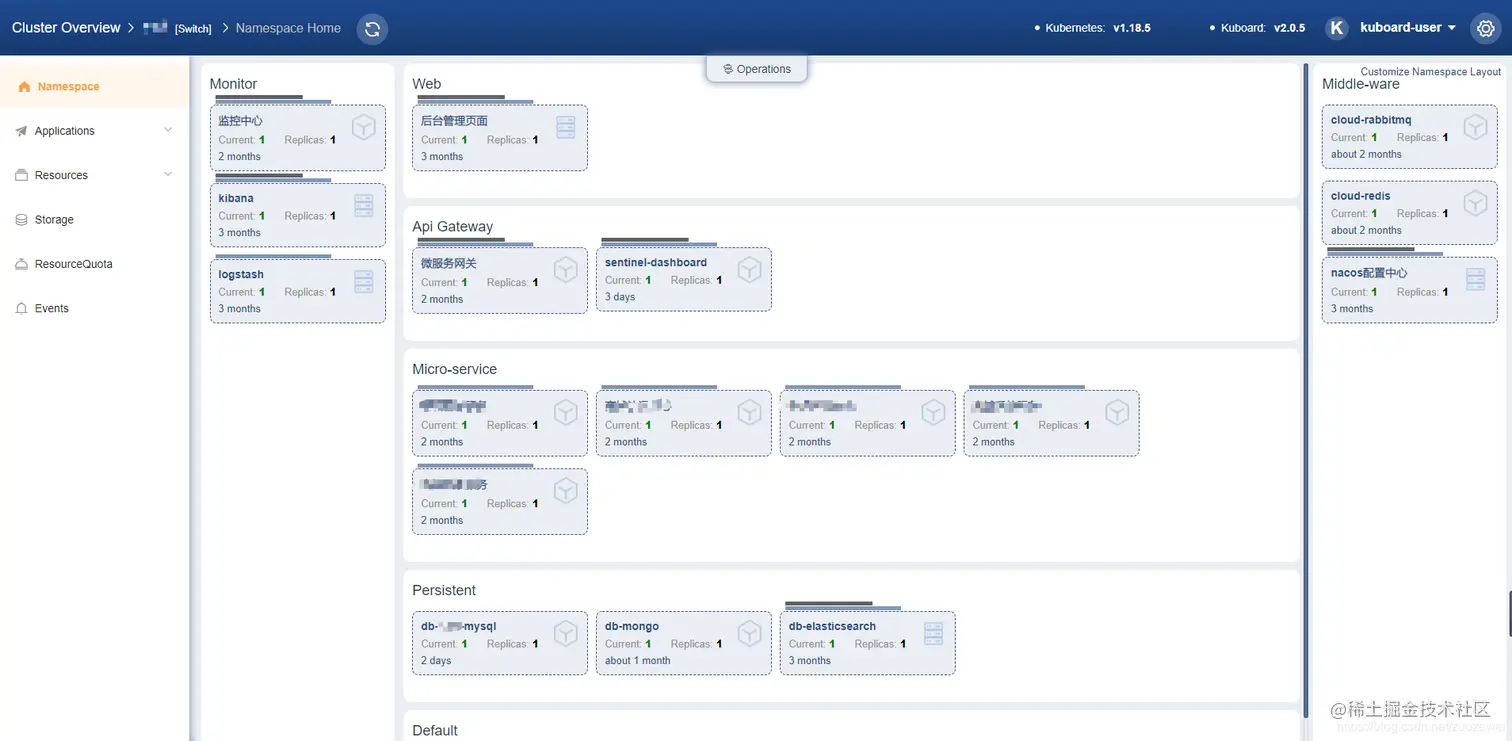
Task: Click the cube icon on cloud-redis card
Action: click(x=1476, y=203)
